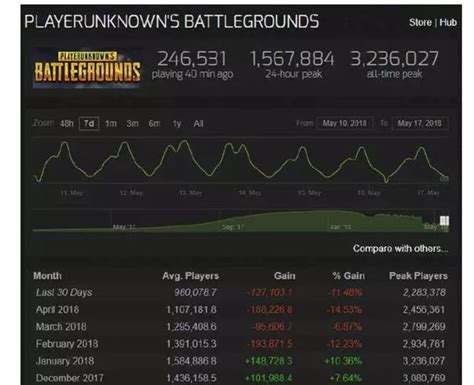
Task: Click the -14.53% gain value
Action: point(344,310)
